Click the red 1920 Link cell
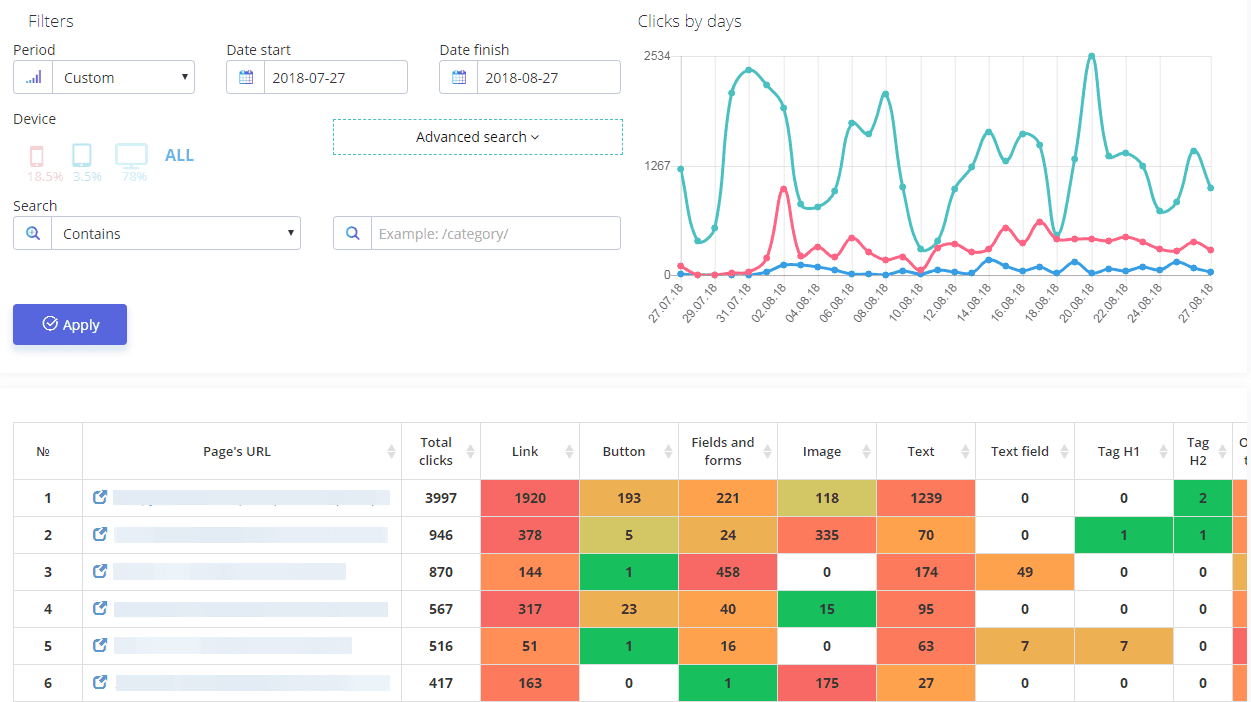 pos(529,497)
